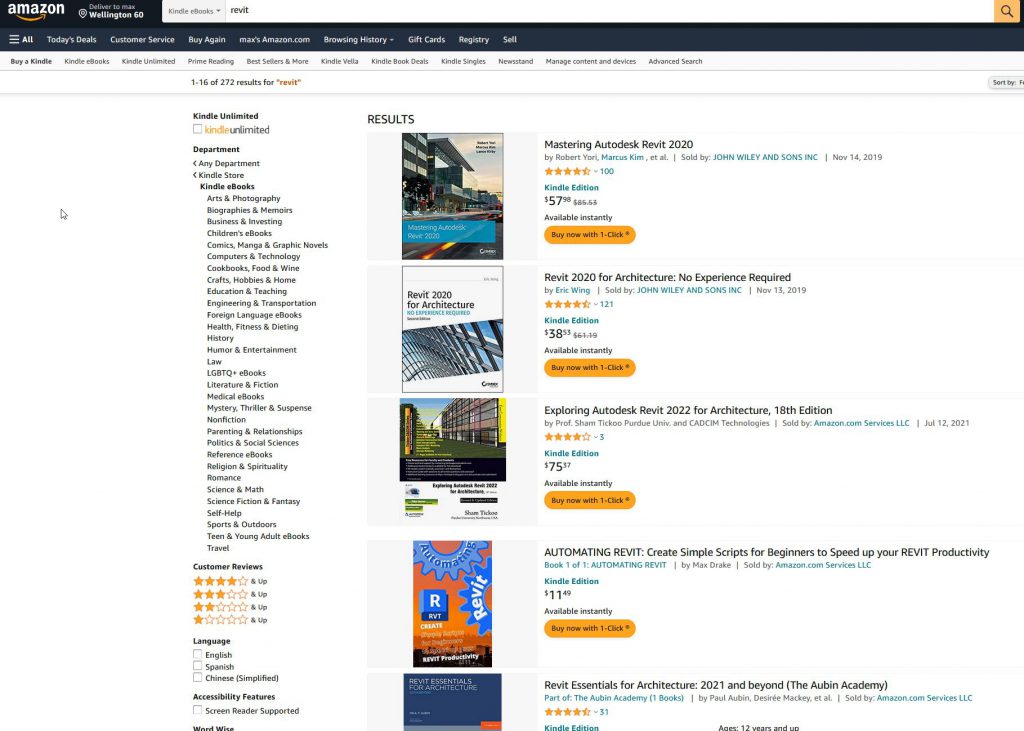1024x731 pixels.
Task: Filter by four stars & up rating
Action: click(221, 581)
